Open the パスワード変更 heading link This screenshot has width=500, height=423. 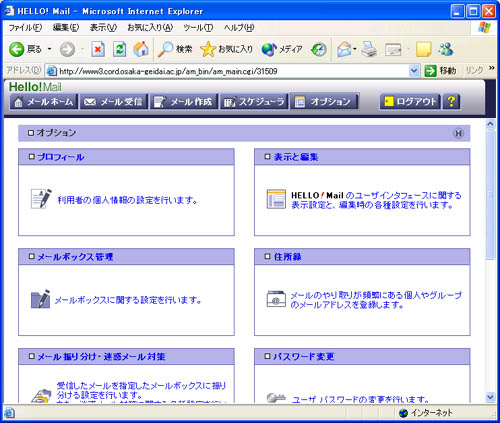pyautogui.click(x=303, y=357)
